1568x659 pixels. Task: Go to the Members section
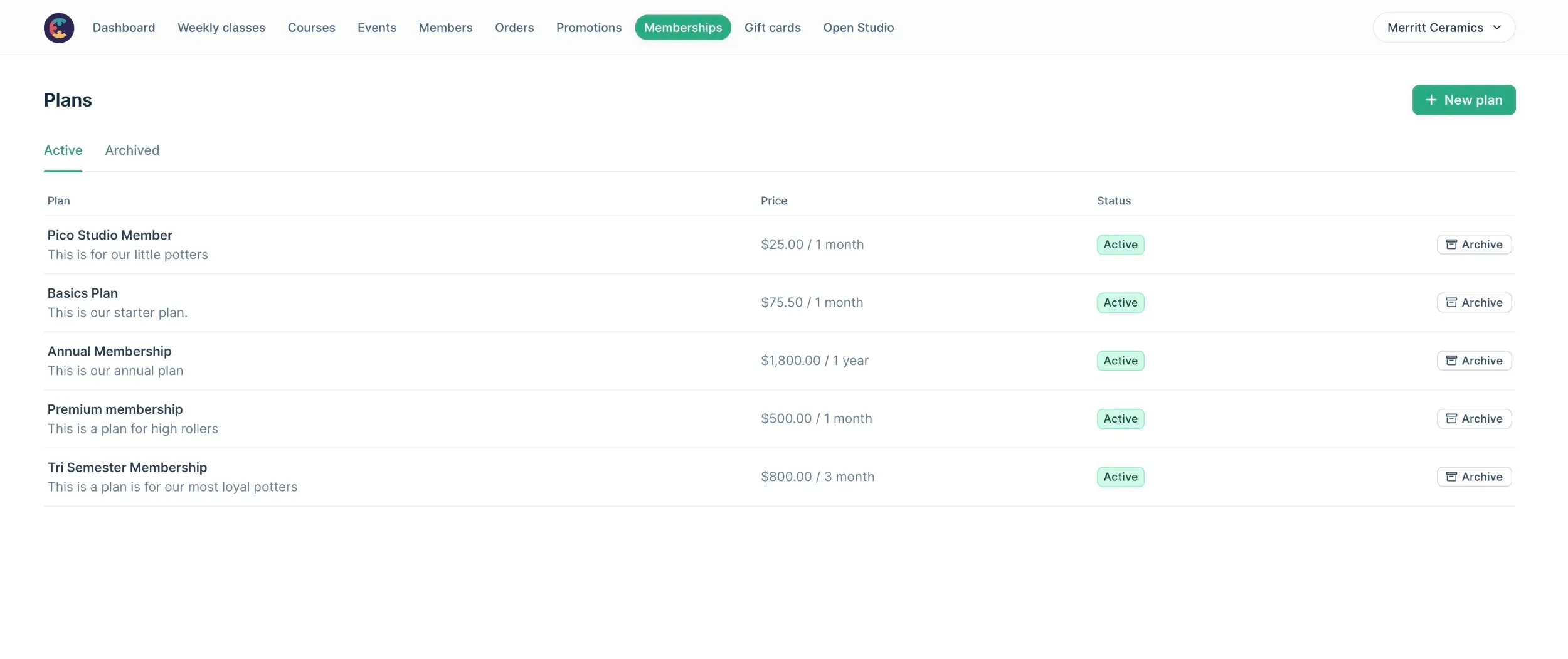tap(445, 28)
